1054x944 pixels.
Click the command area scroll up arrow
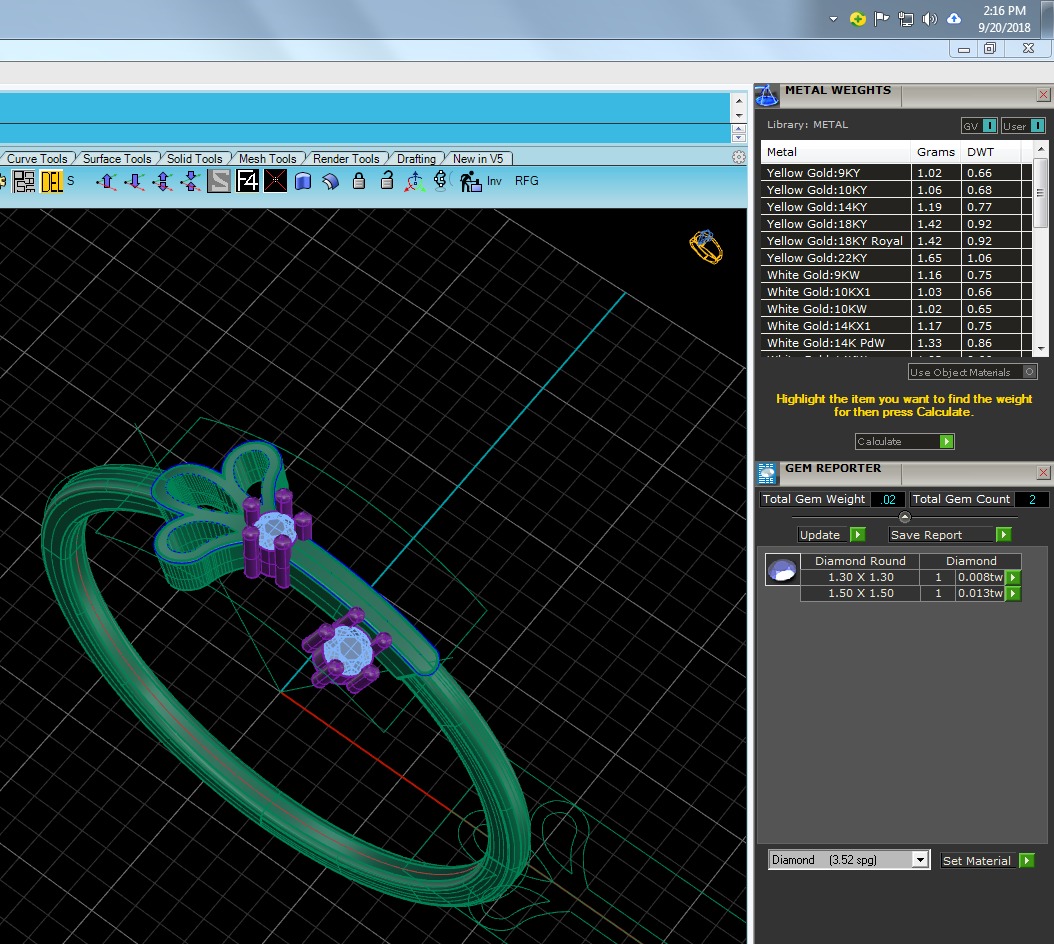(739, 101)
